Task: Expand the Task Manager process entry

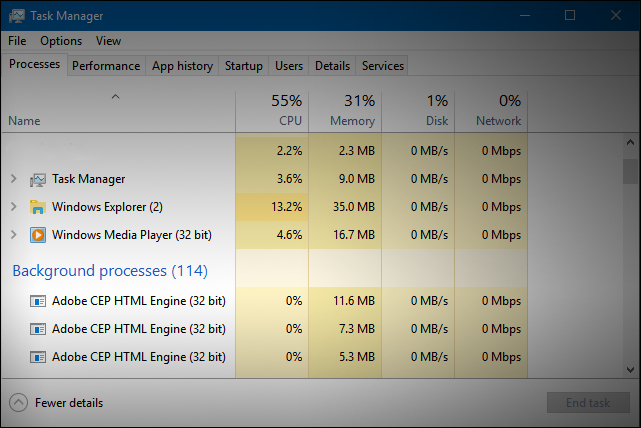Action: [x=13, y=179]
